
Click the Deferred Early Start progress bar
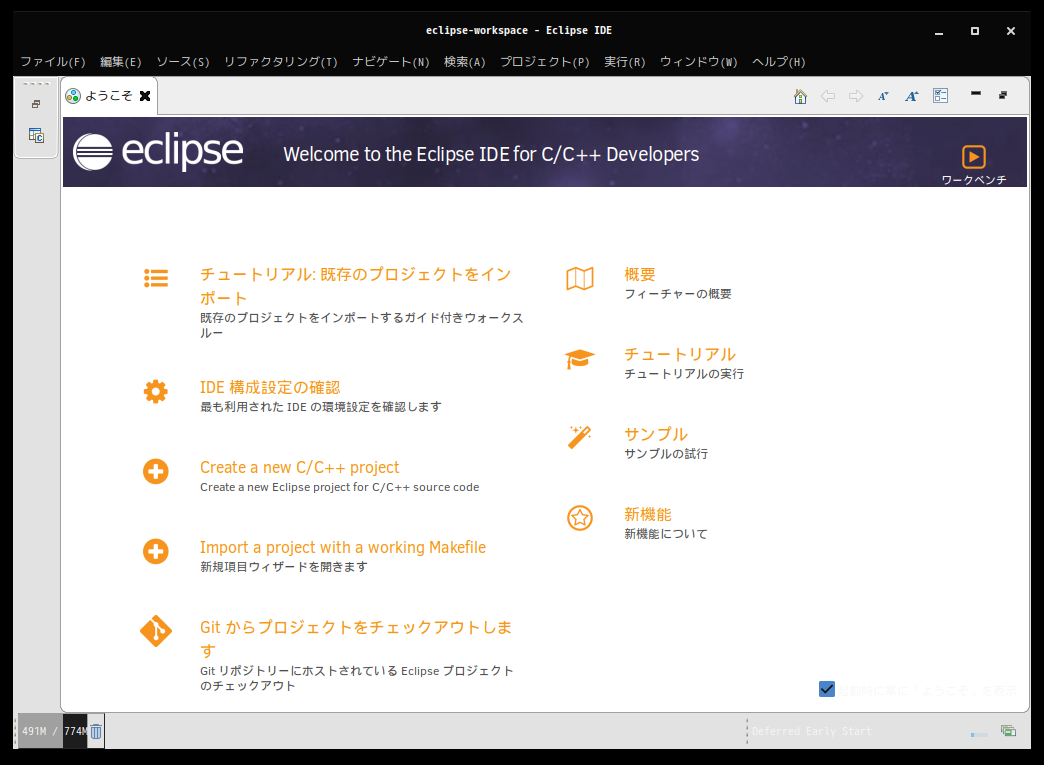tap(979, 734)
